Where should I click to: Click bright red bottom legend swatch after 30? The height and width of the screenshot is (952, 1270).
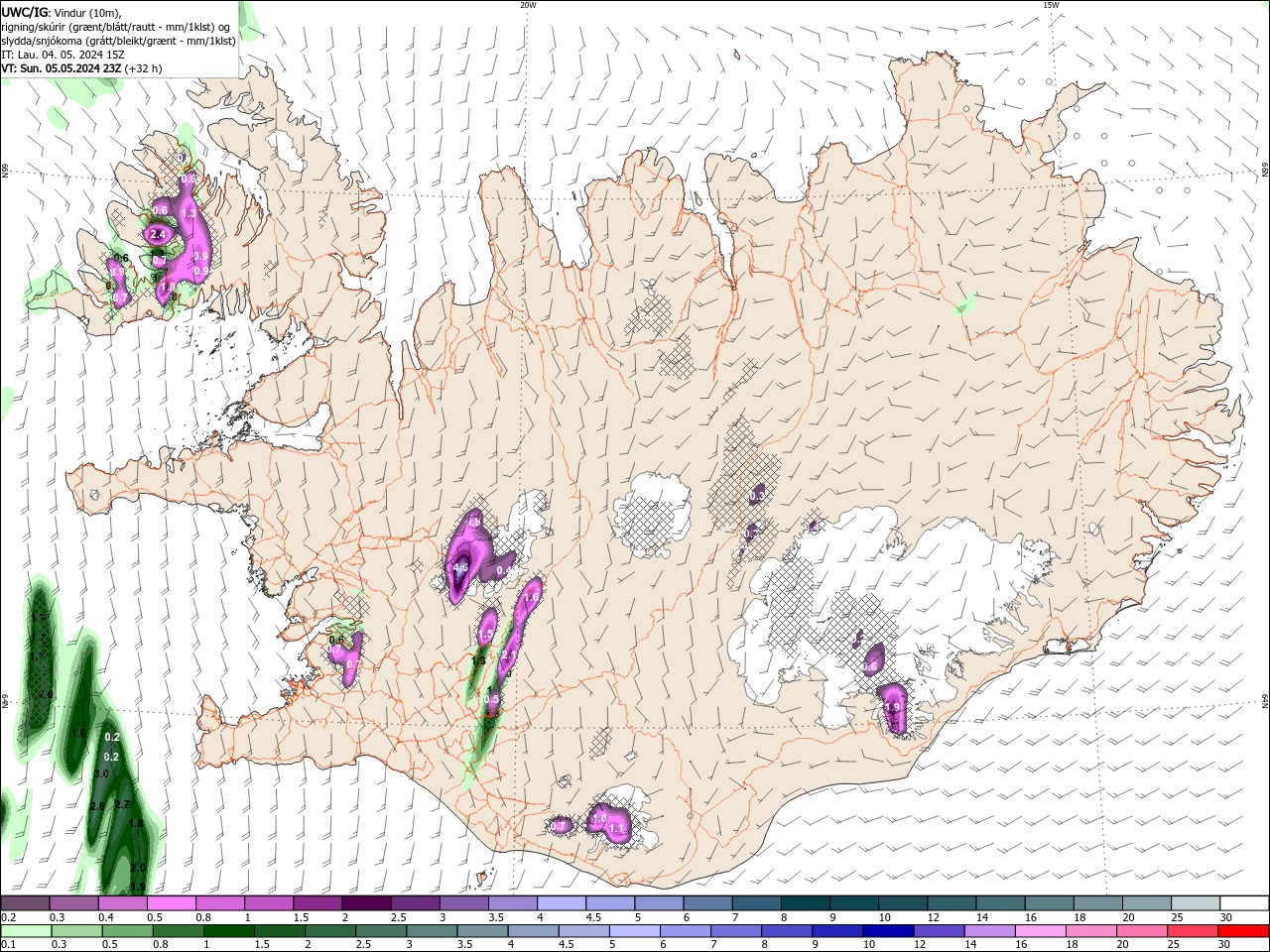(x=1243, y=931)
